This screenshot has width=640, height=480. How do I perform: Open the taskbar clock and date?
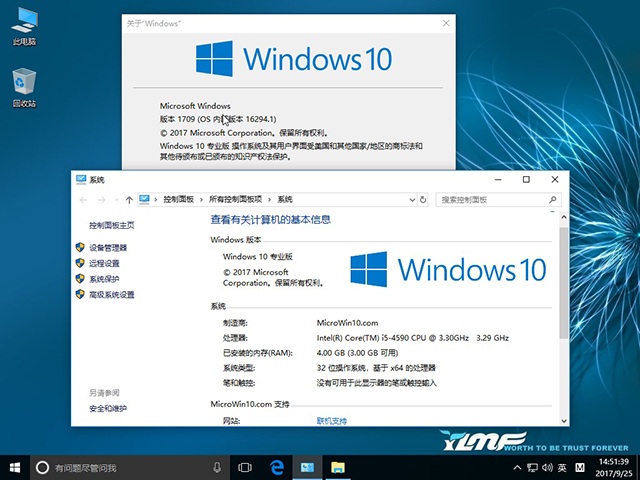click(613, 468)
